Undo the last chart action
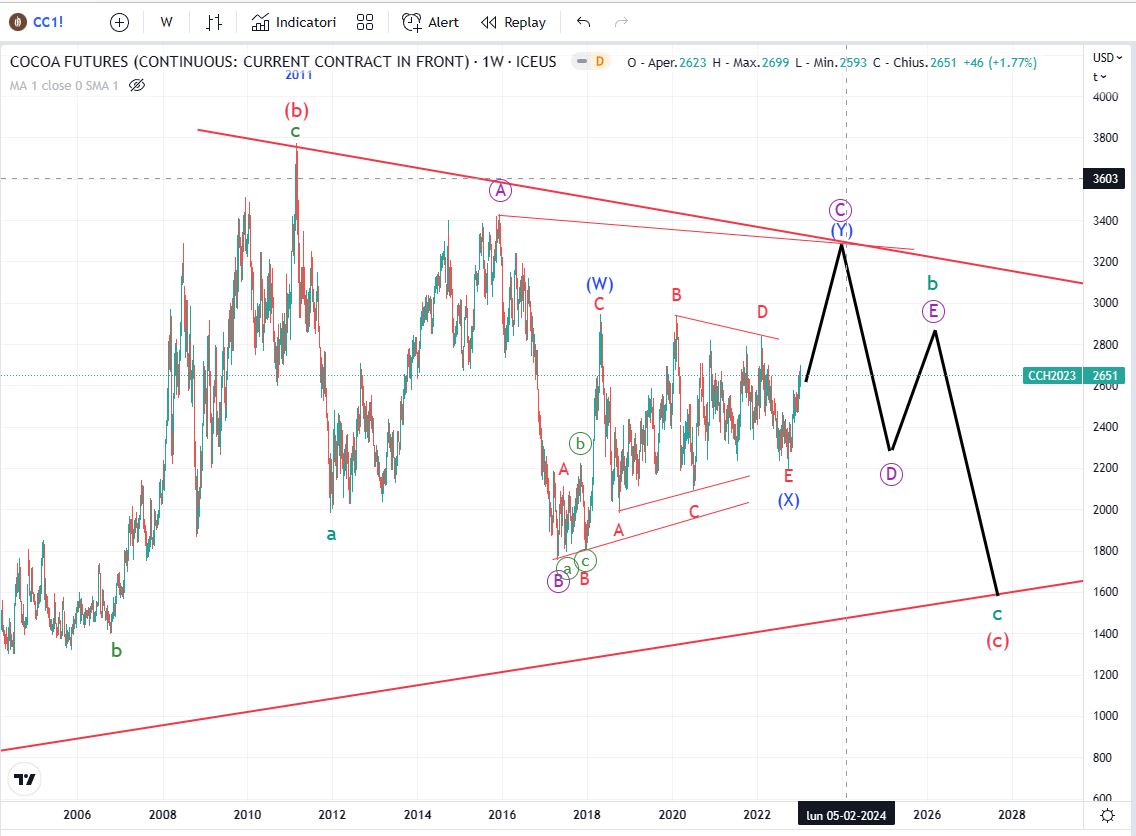Screen dimensions: 1136x836 click(x=583, y=22)
